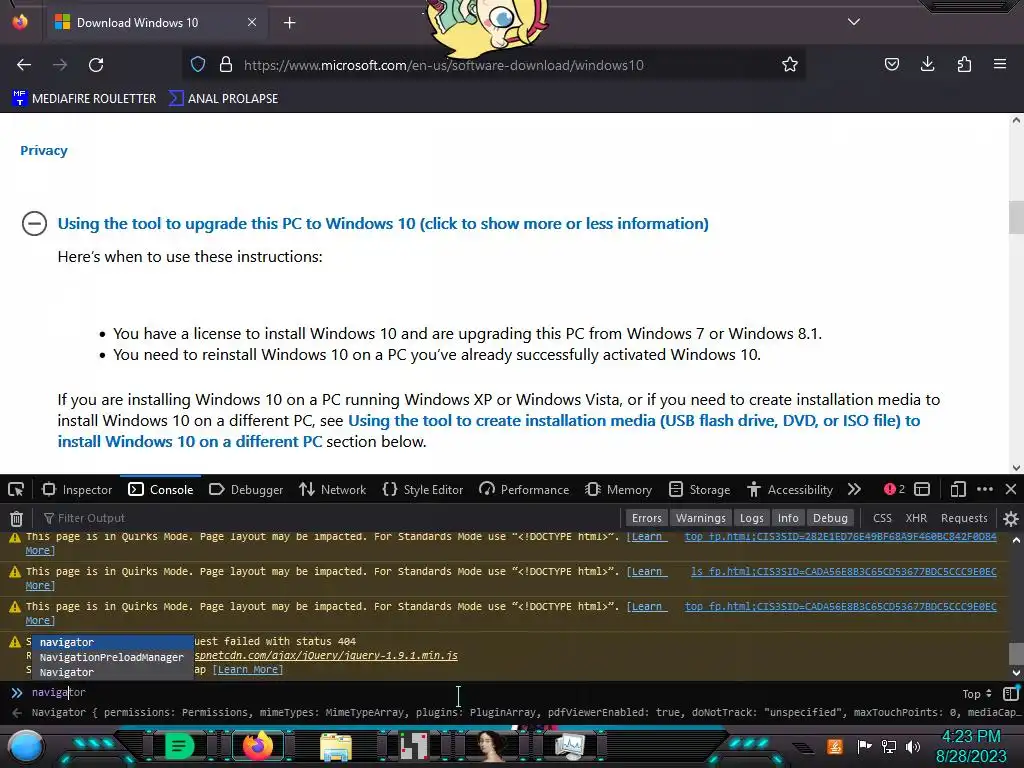This screenshot has height=768, width=1024.
Task: Open the tracking protection shield info
Action: (x=198, y=65)
